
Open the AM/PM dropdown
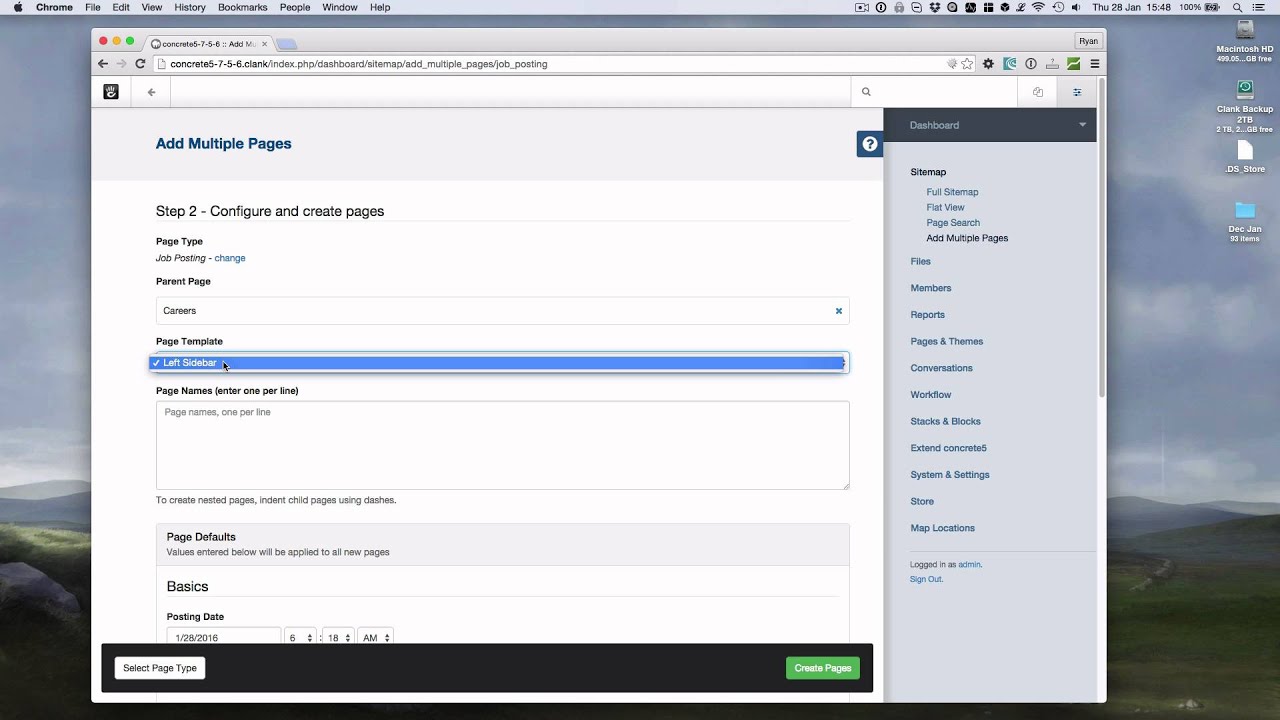[375, 637]
